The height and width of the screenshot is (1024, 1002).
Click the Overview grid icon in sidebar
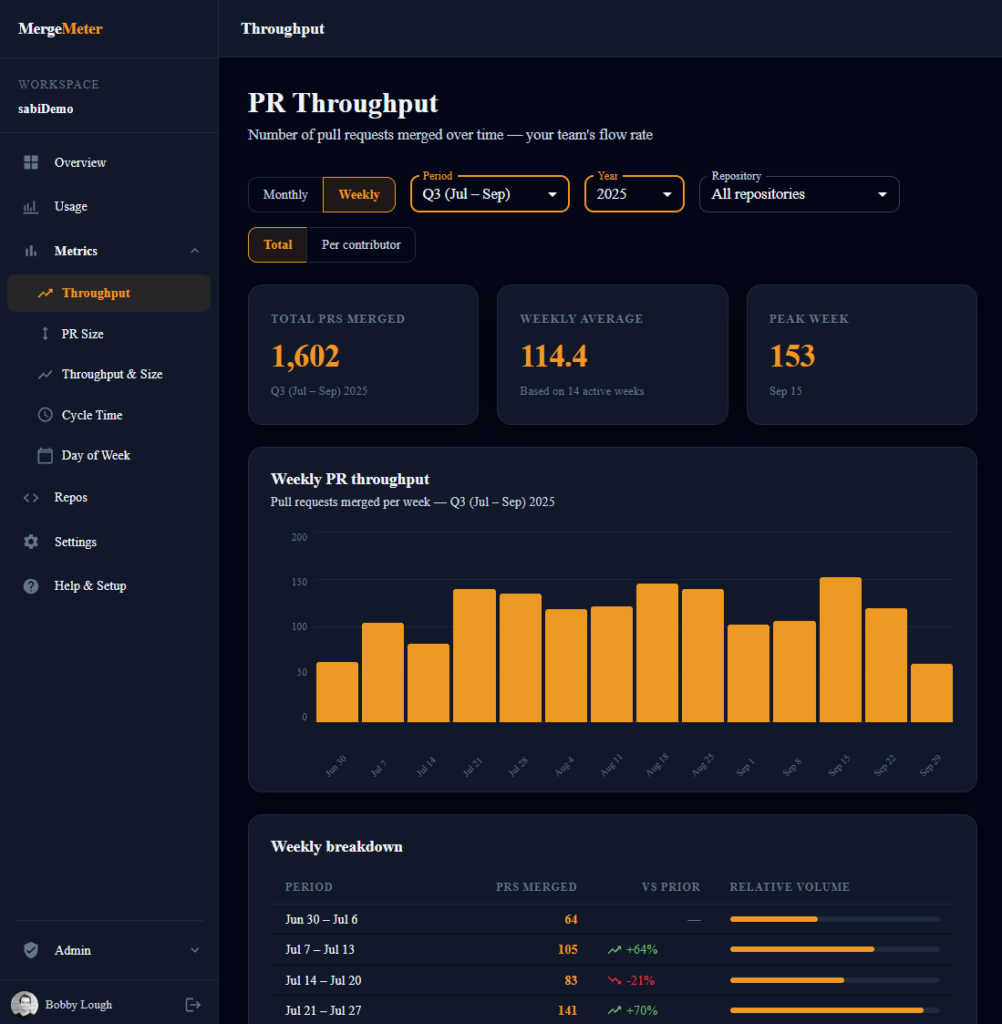pyautogui.click(x=31, y=162)
